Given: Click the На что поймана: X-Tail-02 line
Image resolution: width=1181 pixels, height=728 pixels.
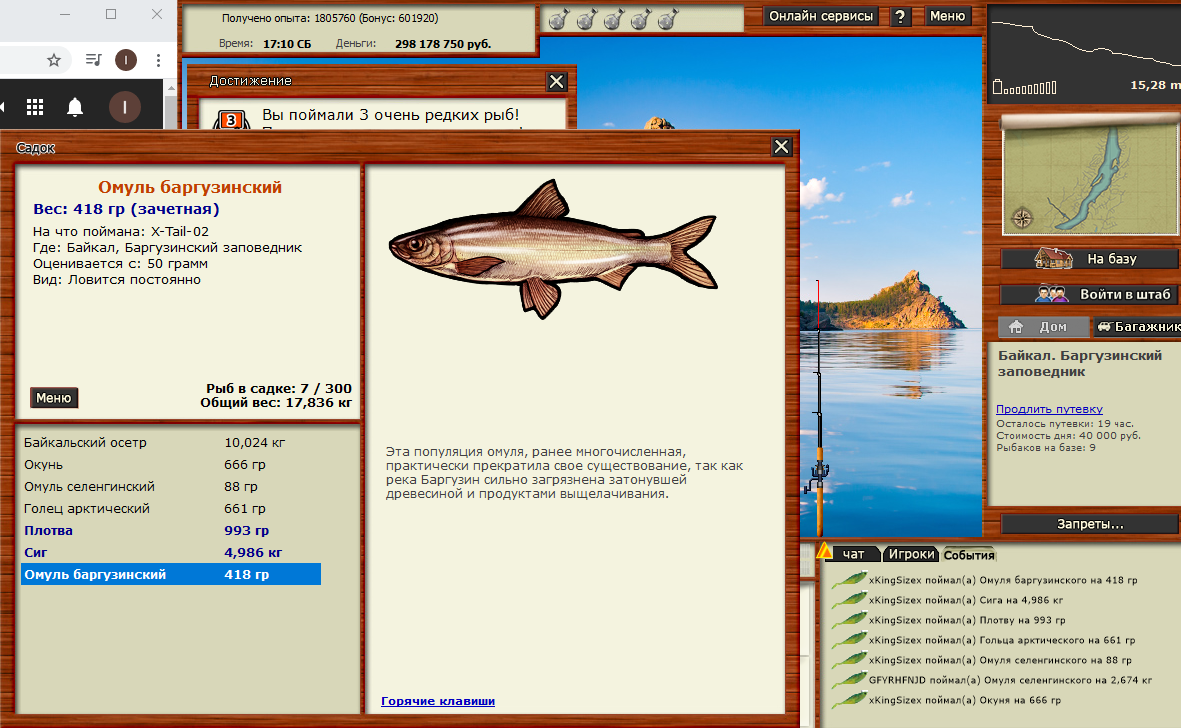Looking at the screenshot, I should (121, 232).
